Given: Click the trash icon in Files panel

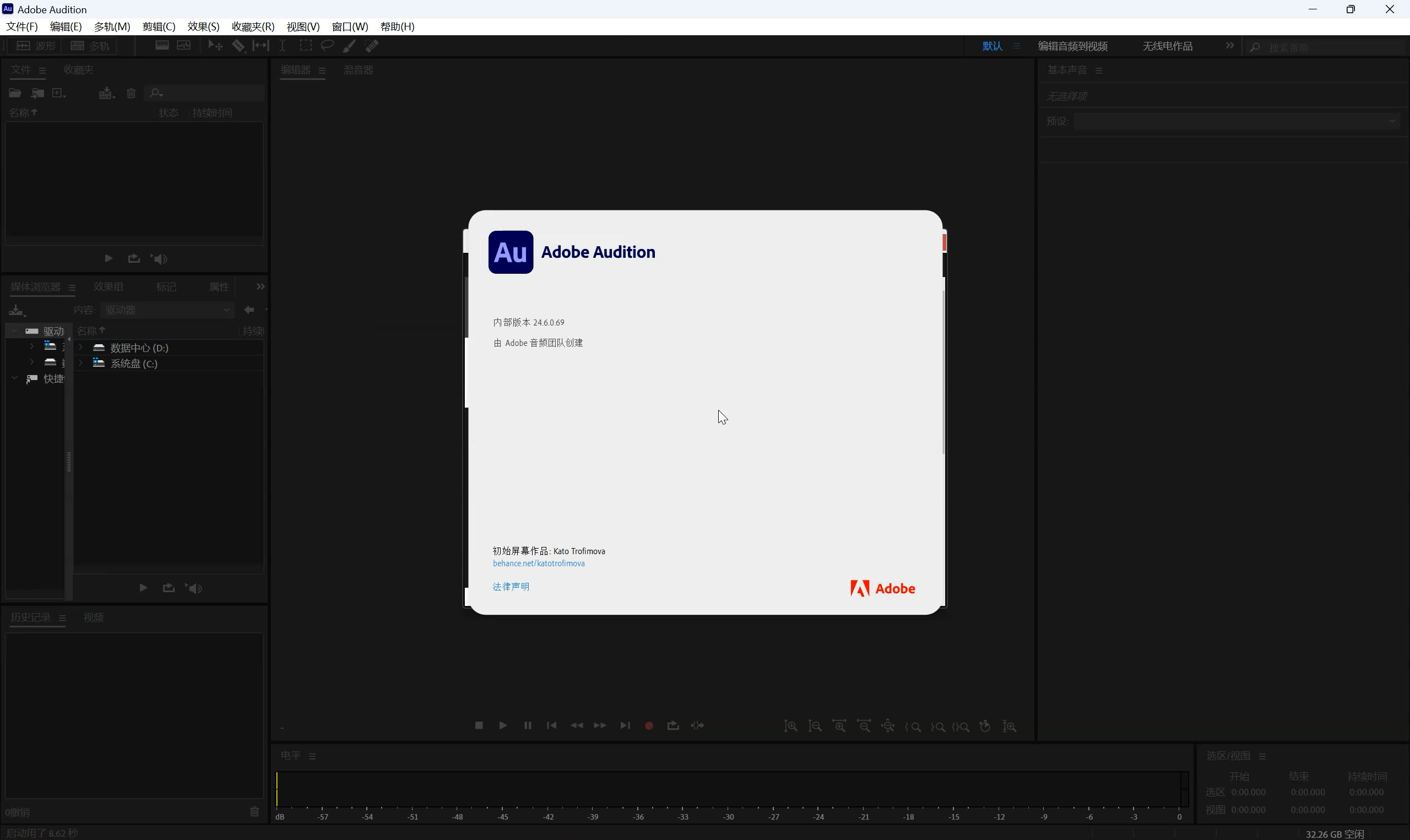Looking at the screenshot, I should (131, 93).
